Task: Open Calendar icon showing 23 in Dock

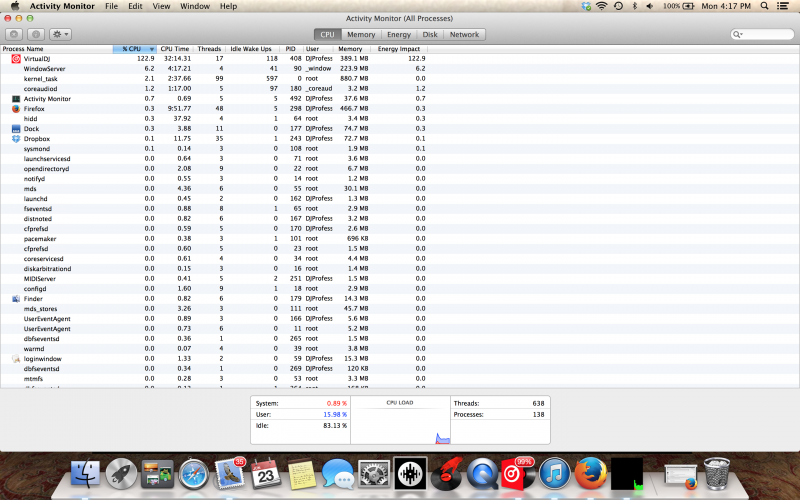Action: (266, 473)
